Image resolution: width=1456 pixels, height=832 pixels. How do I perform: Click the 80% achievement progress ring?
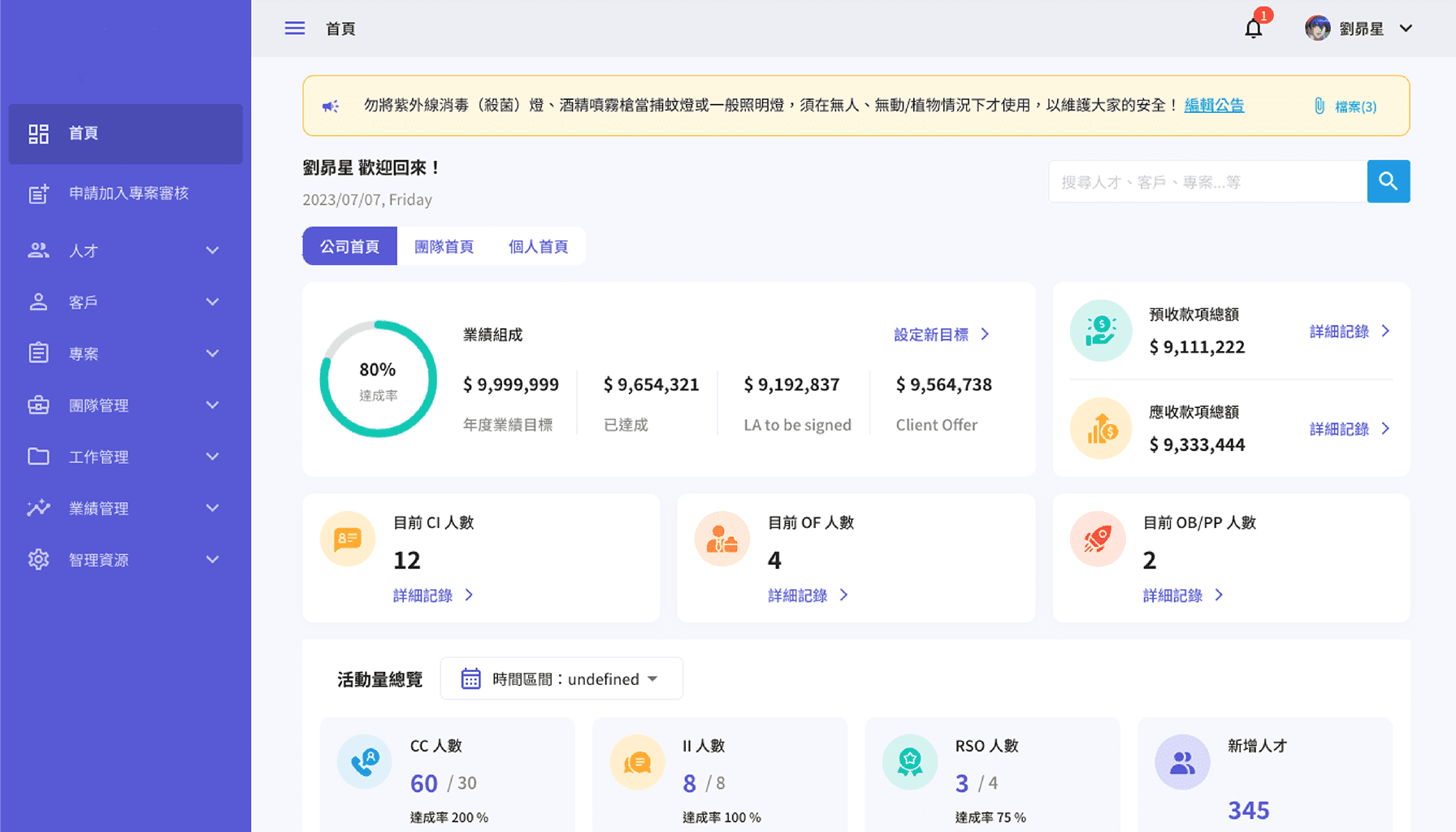[x=377, y=379]
